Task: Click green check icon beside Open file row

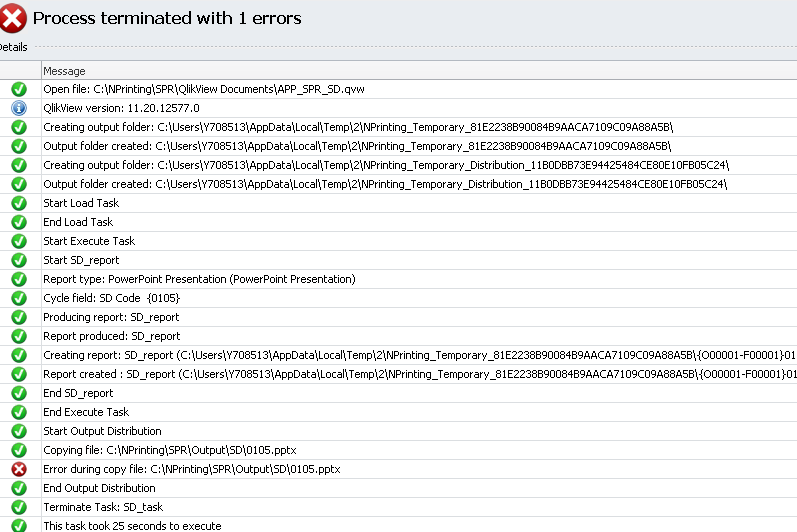Action: tap(19, 89)
